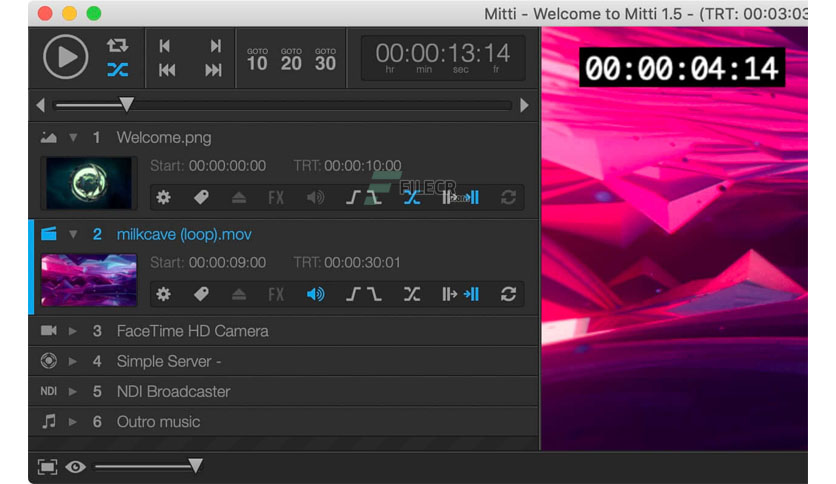The width and height of the screenshot is (836, 484).
Task: Click the pink milkcave video preview
Action: point(674,239)
